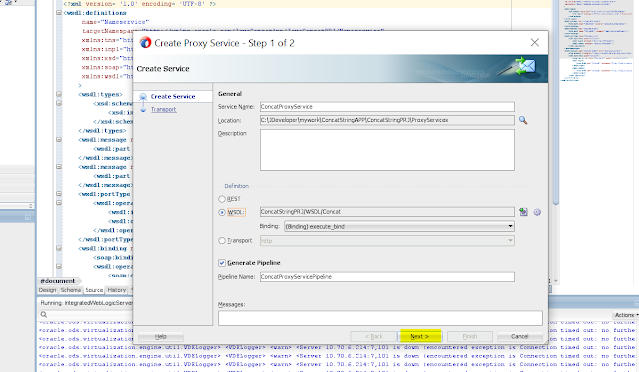639x372 pixels.
Task: Click the Service Name input field
Action: [x=387, y=107]
